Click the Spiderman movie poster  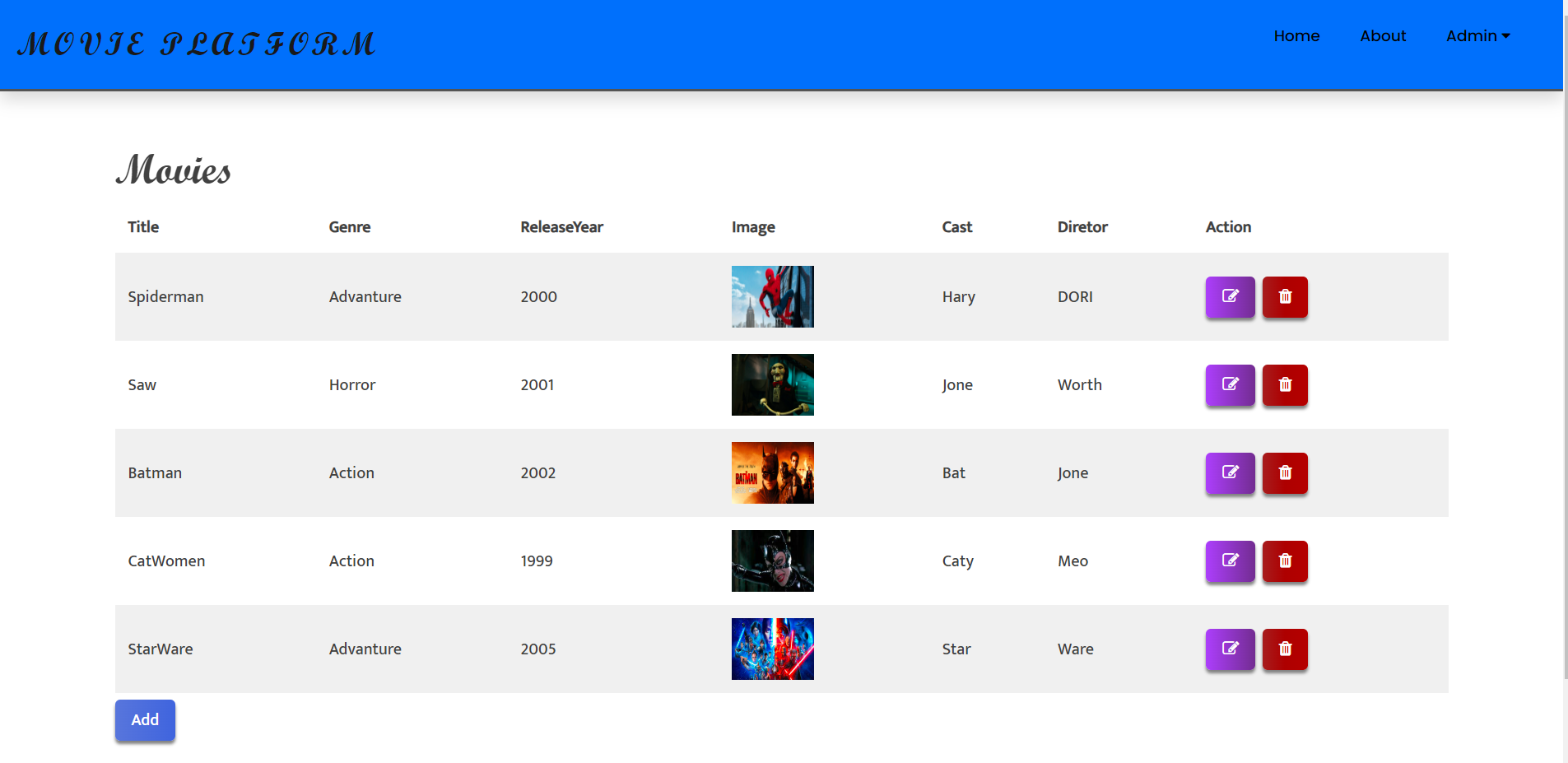click(x=772, y=296)
